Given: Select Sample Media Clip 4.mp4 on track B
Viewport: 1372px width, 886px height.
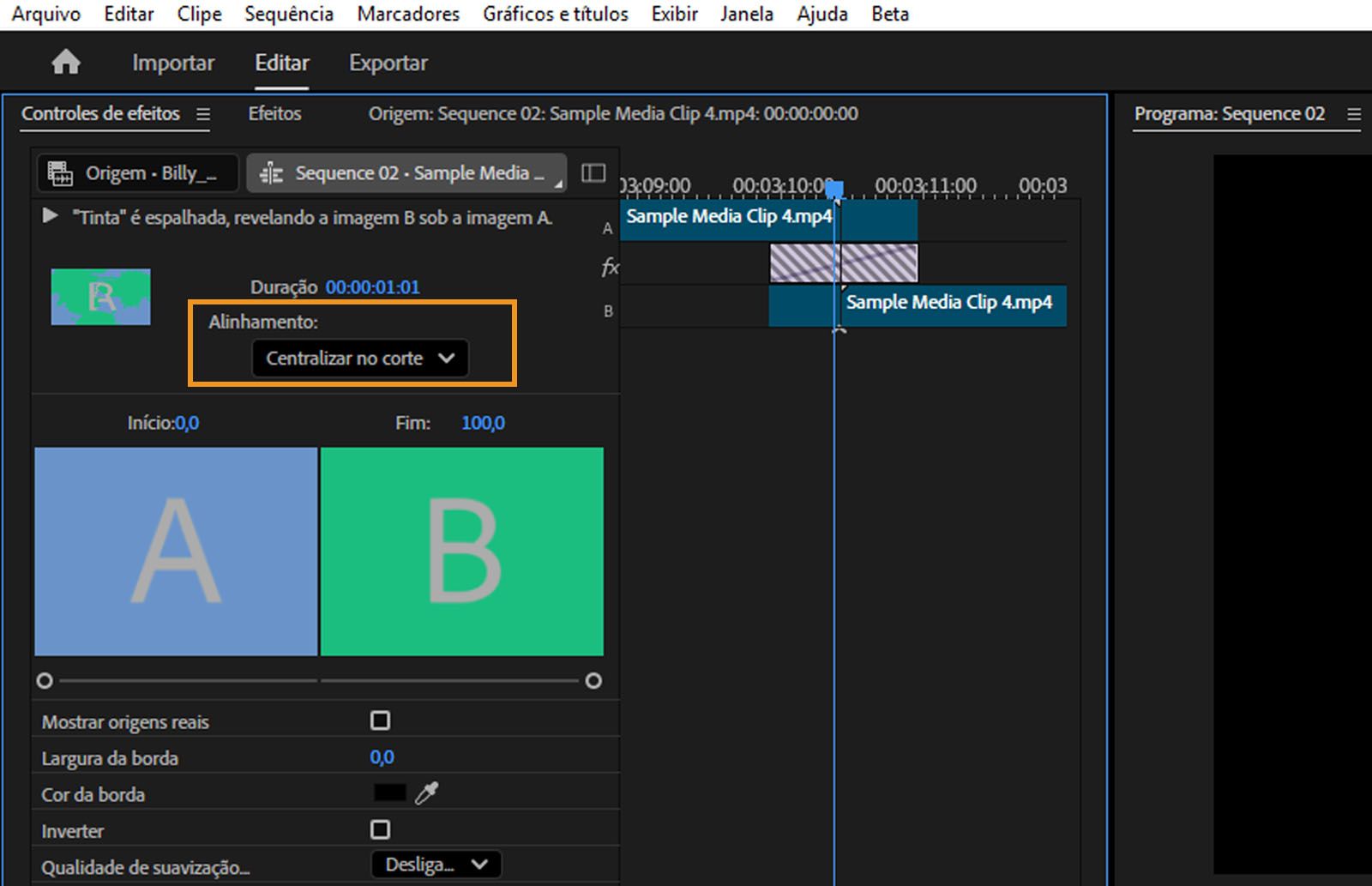Looking at the screenshot, I should (x=952, y=304).
